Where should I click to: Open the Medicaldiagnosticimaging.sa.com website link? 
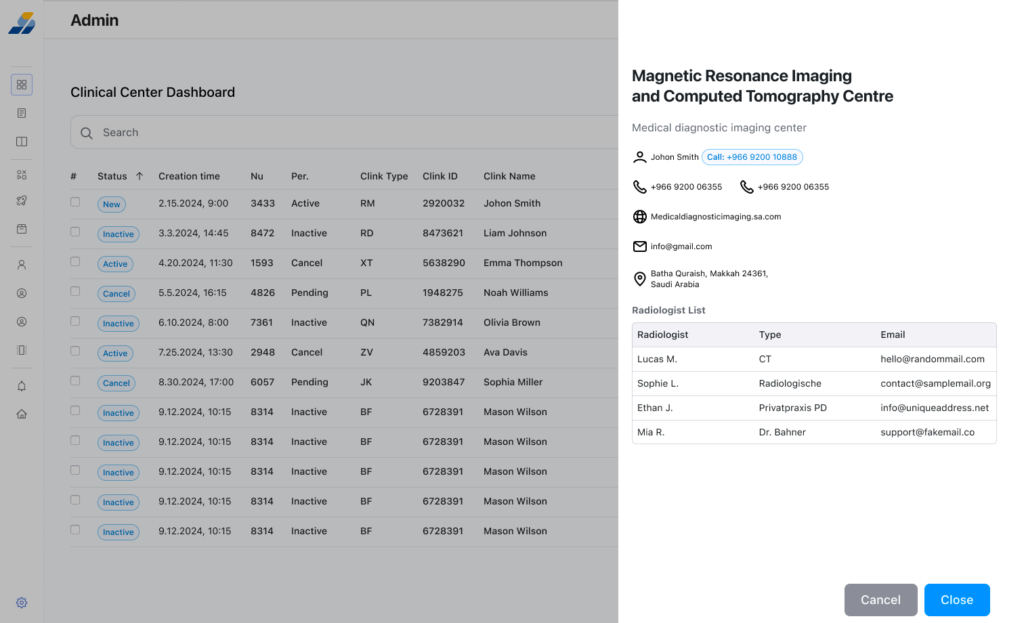coord(716,216)
